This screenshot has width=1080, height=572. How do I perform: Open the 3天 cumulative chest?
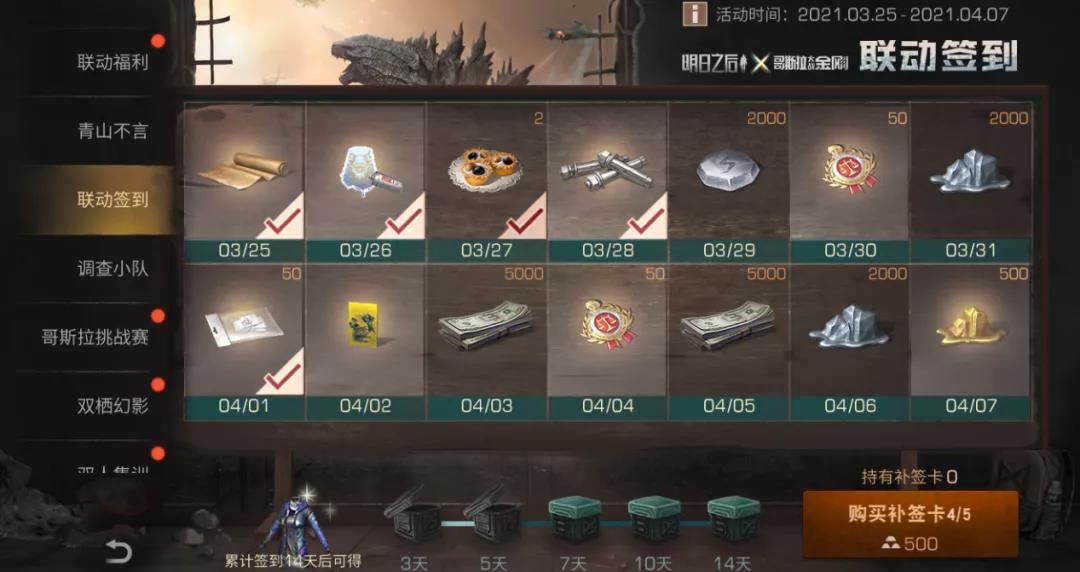coord(413,514)
